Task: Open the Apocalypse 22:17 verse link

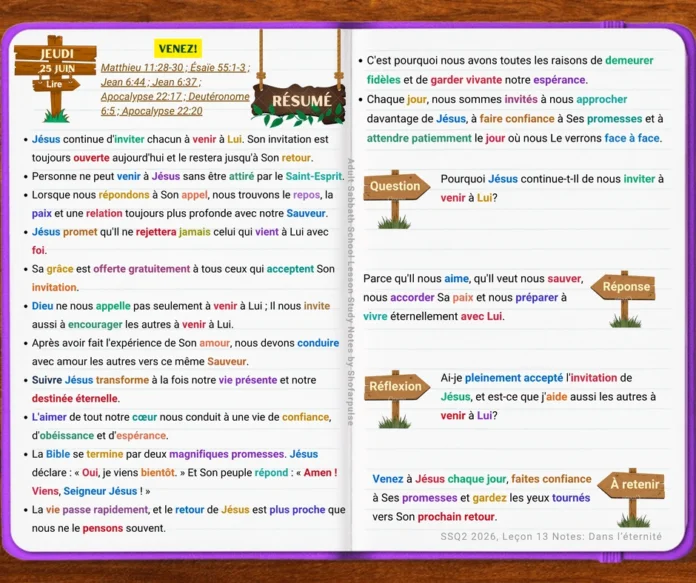Action: click(x=141, y=97)
